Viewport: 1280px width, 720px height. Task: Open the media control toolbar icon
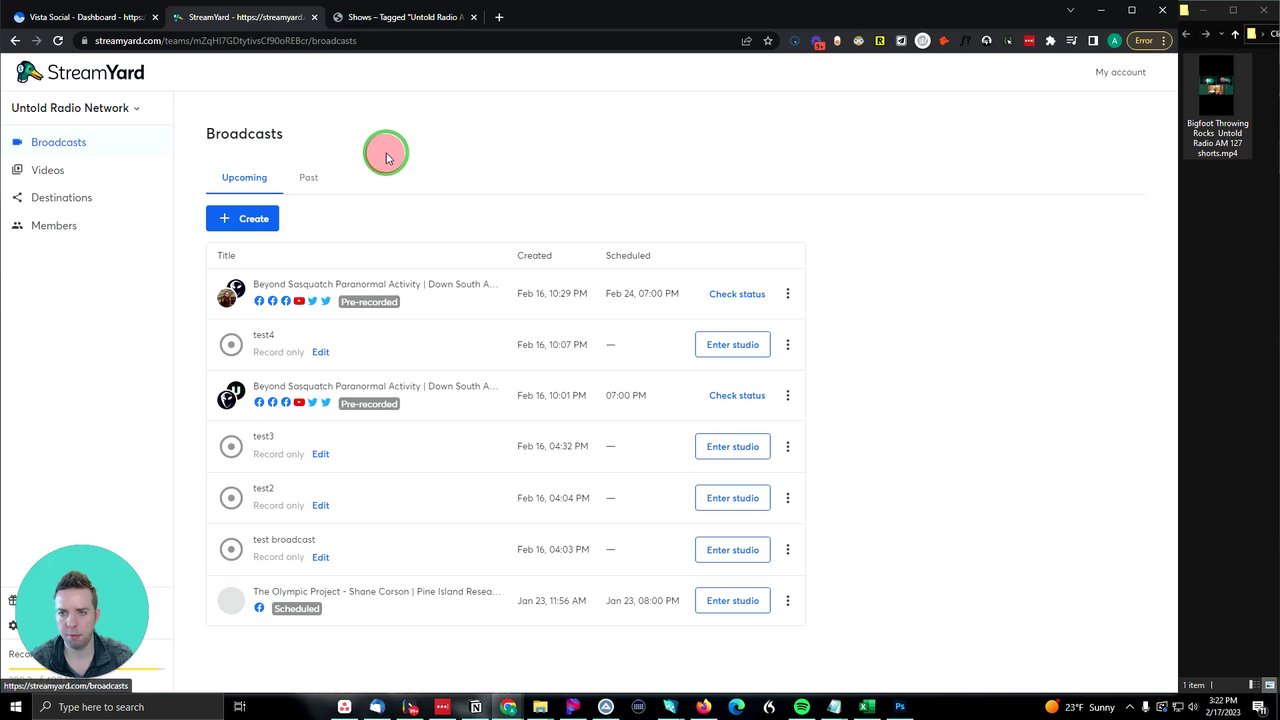point(1072,41)
